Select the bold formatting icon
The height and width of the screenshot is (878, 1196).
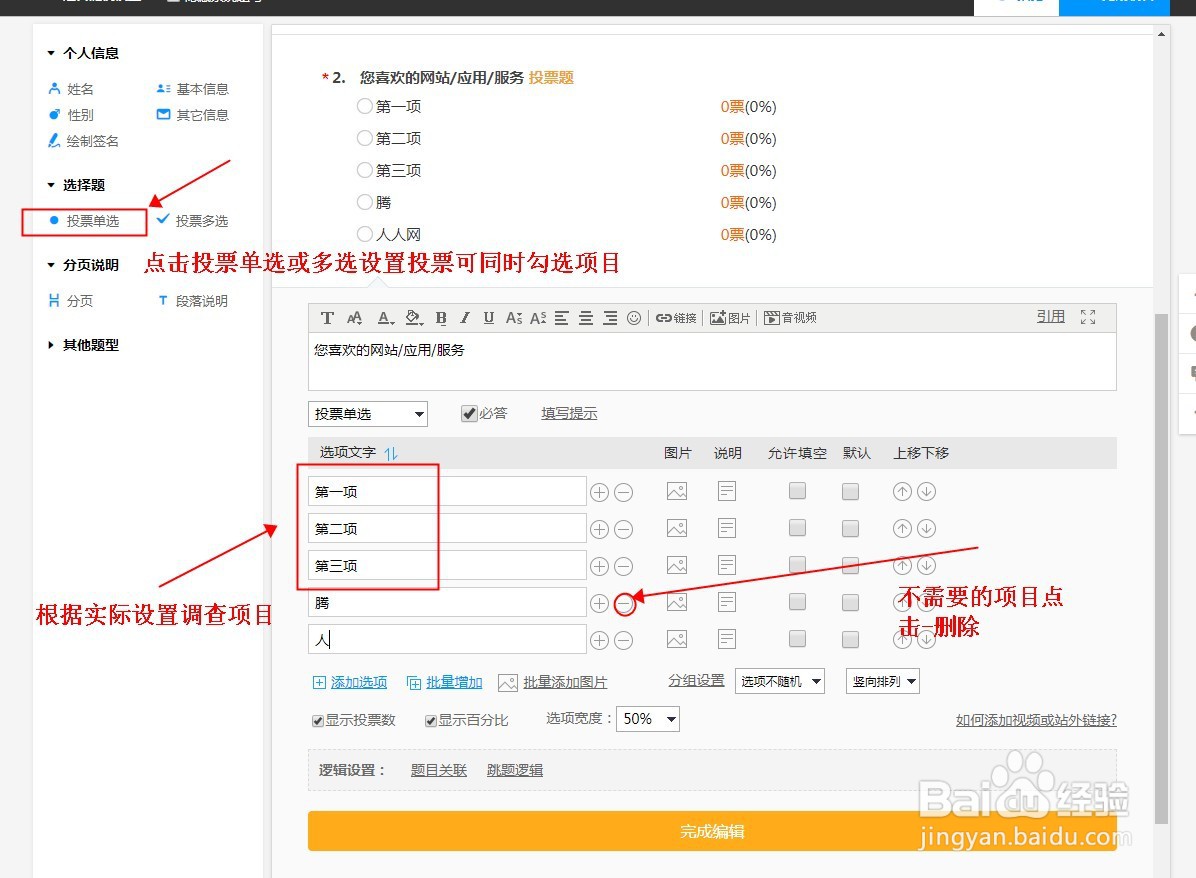pyautogui.click(x=441, y=317)
